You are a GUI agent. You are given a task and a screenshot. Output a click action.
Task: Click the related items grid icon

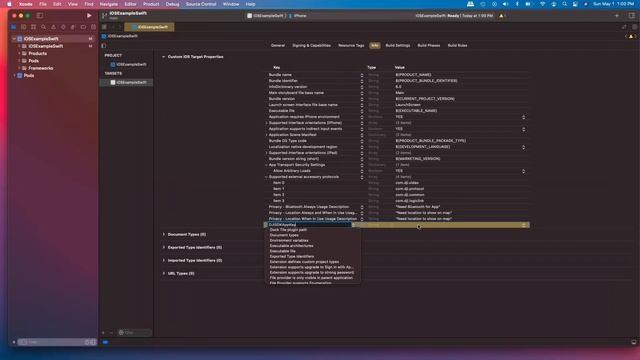pyautogui.click(x=104, y=27)
